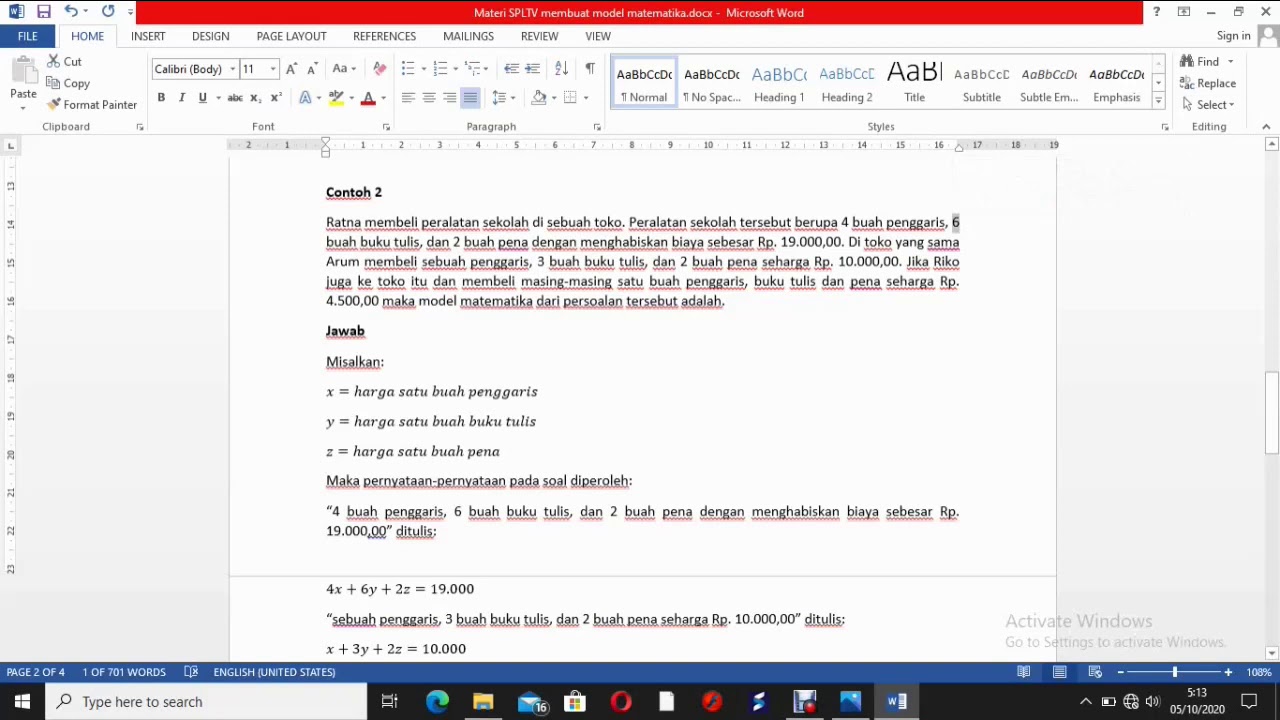Click the Redo icon in title bar

click(x=108, y=12)
